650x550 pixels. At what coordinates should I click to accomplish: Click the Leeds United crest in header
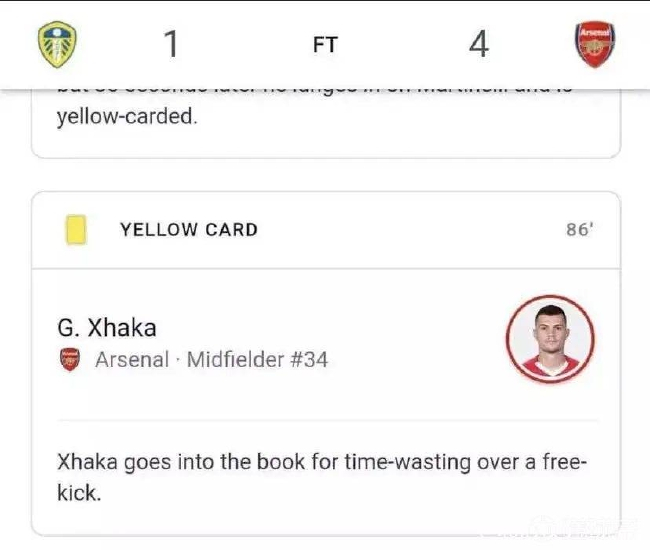[57, 44]
